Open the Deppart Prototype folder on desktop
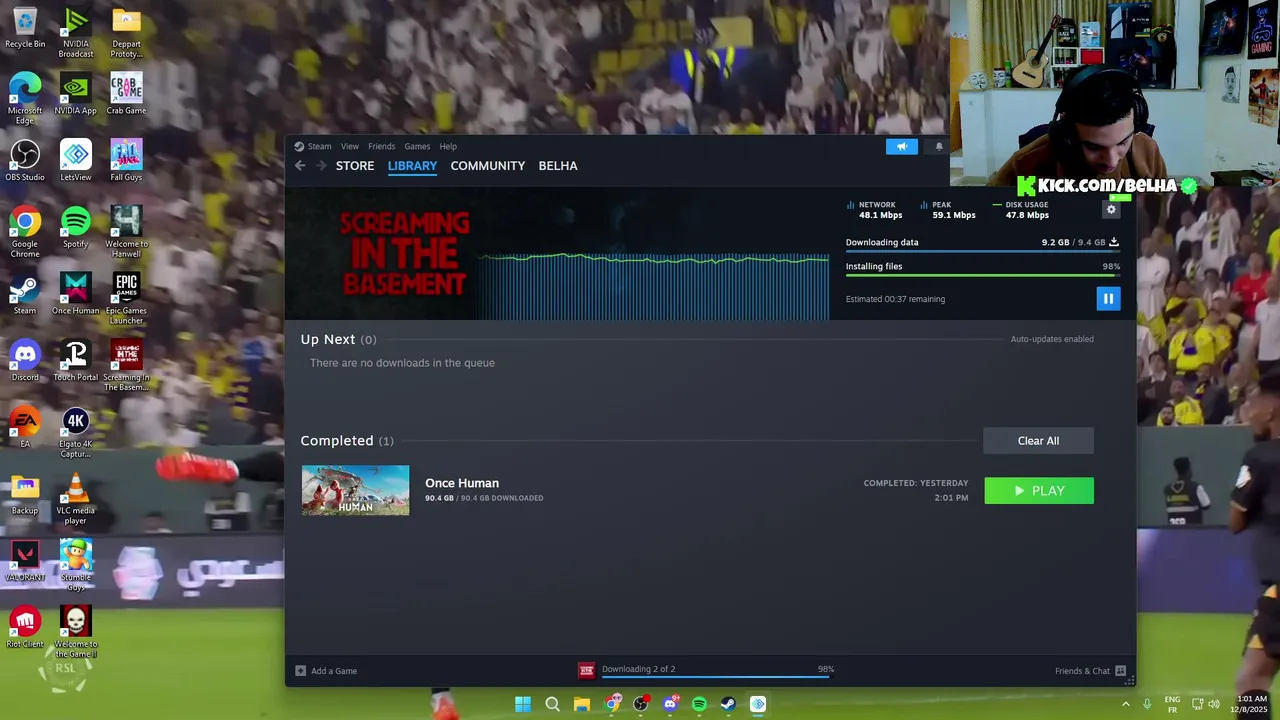 pos(126,33)
